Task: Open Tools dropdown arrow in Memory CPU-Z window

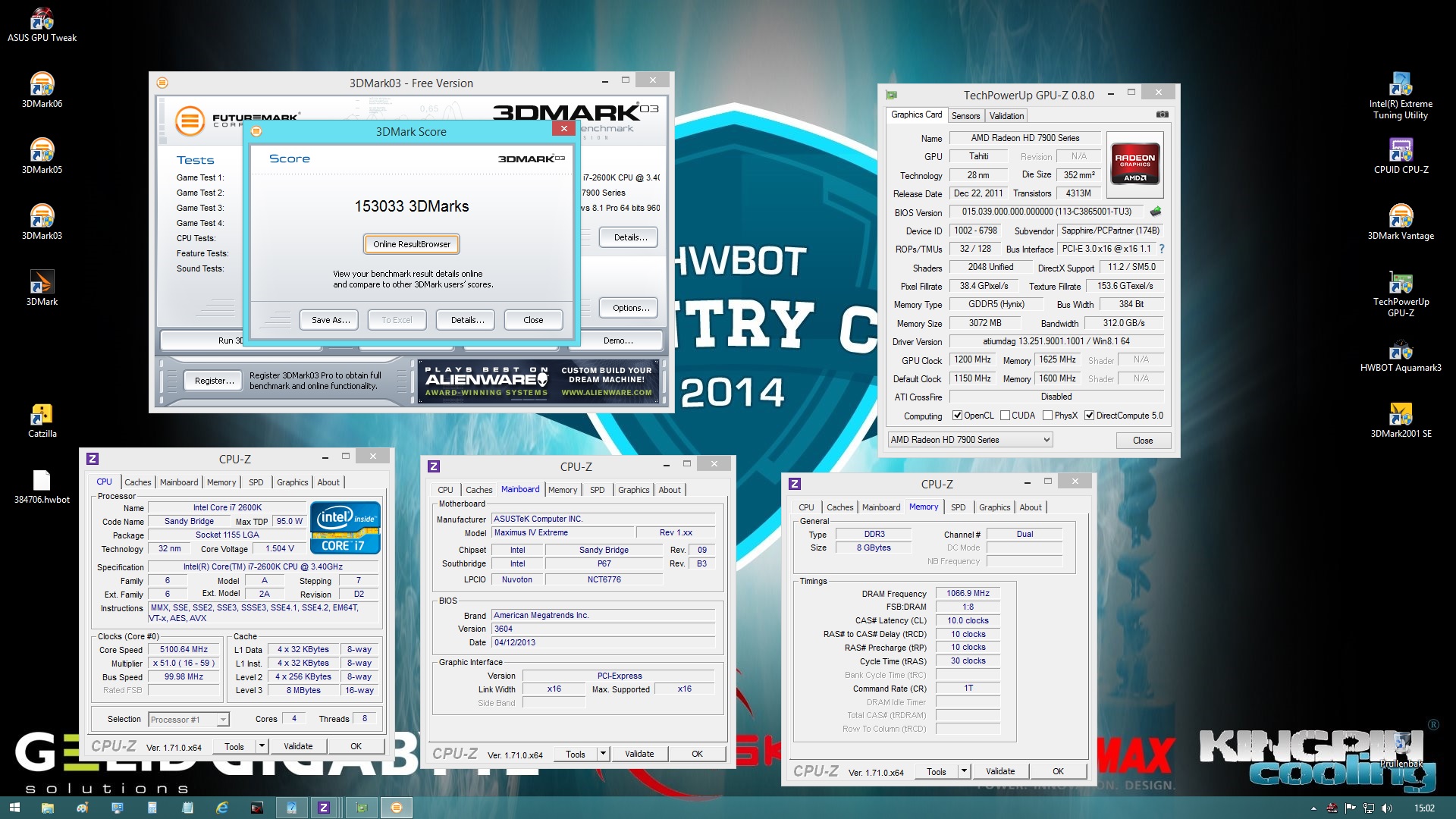Action: pos(964,771)
